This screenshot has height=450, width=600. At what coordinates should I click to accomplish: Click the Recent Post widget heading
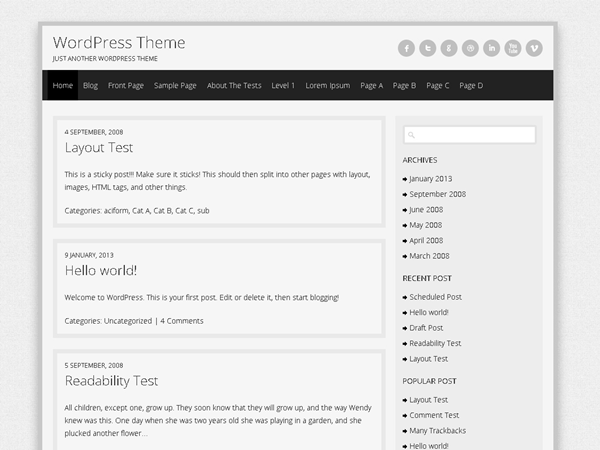[x=427, y=278]
